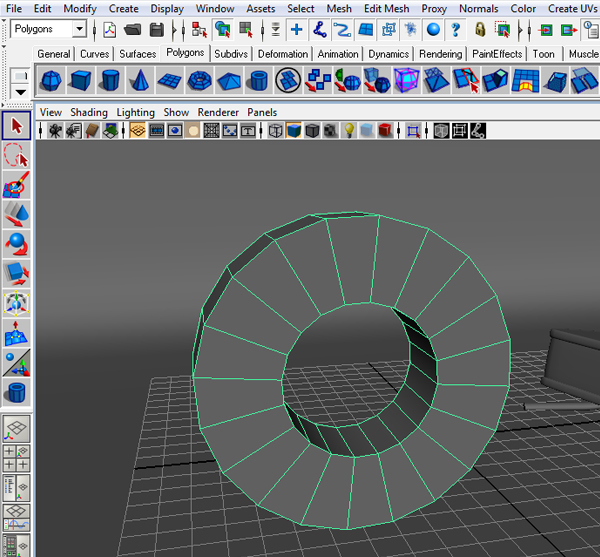The image size is (600, 557).
Task: Click the single perspective view layout button
Action: pyautogui.click(x=16, y=429)
